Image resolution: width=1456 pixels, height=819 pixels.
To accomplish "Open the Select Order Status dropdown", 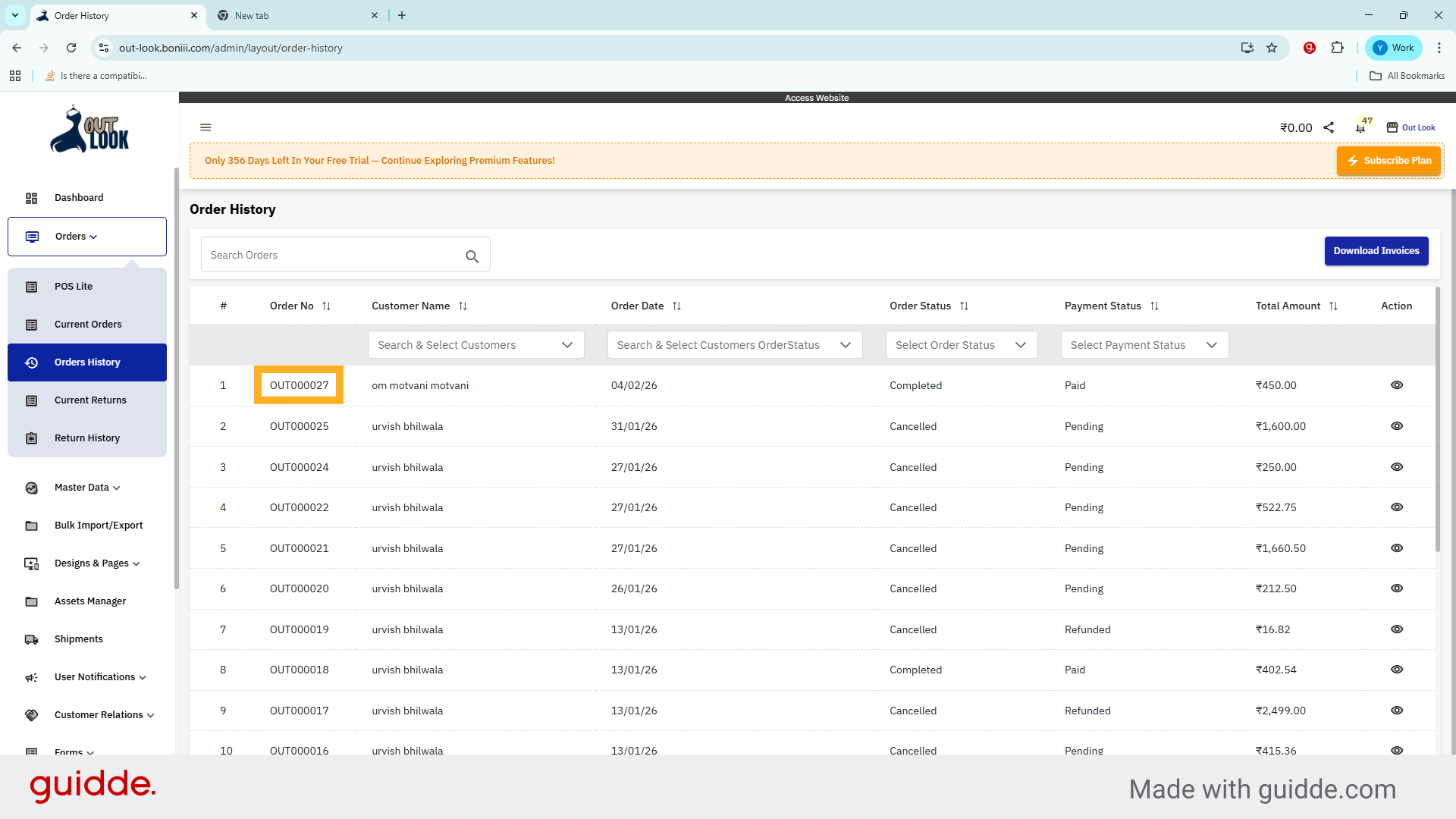I will click(x=961, y=344).
